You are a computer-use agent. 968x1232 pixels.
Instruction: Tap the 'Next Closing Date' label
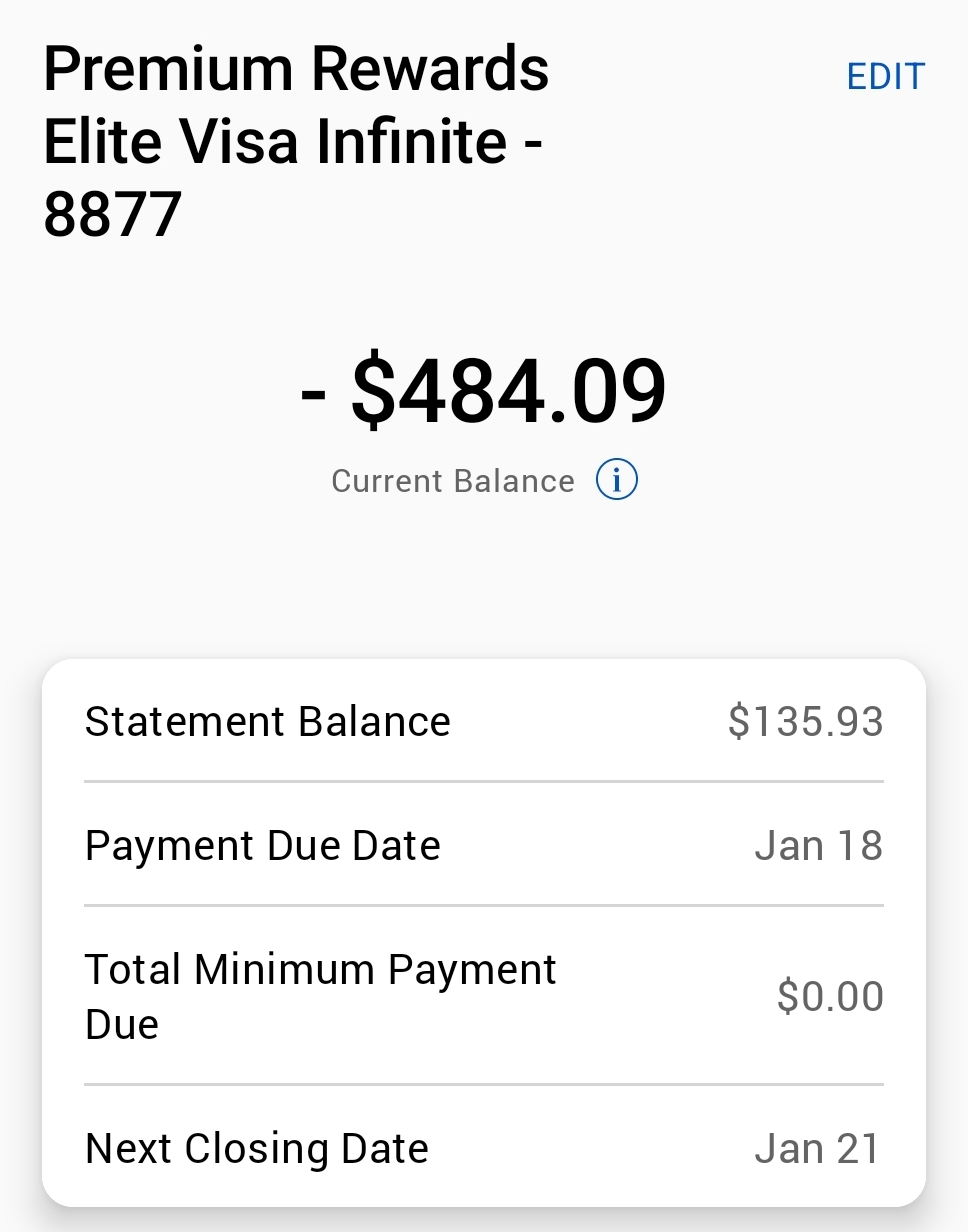[256, 1149]
